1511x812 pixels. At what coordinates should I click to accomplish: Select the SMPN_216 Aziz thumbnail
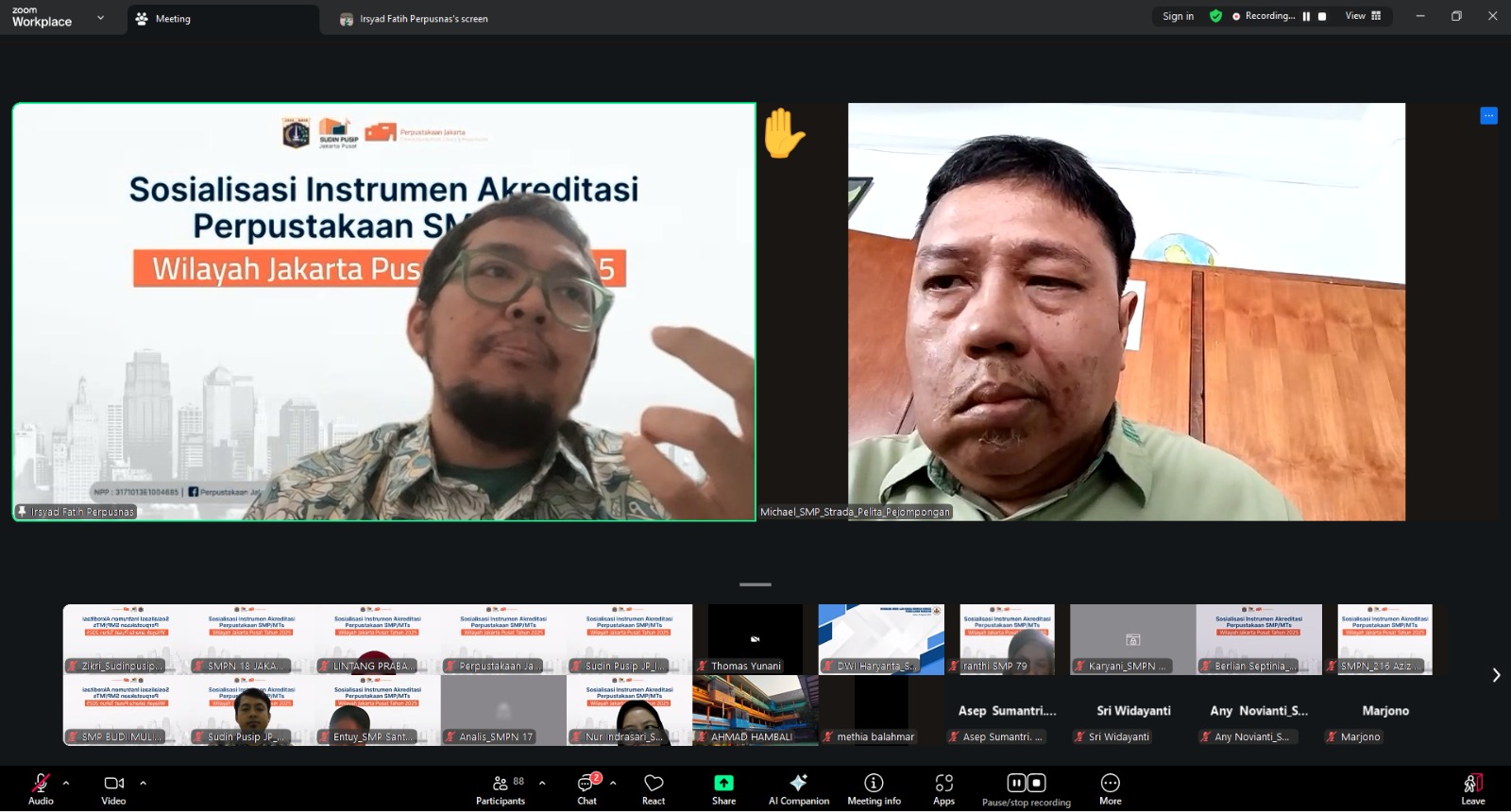(x=1384, y=639)
